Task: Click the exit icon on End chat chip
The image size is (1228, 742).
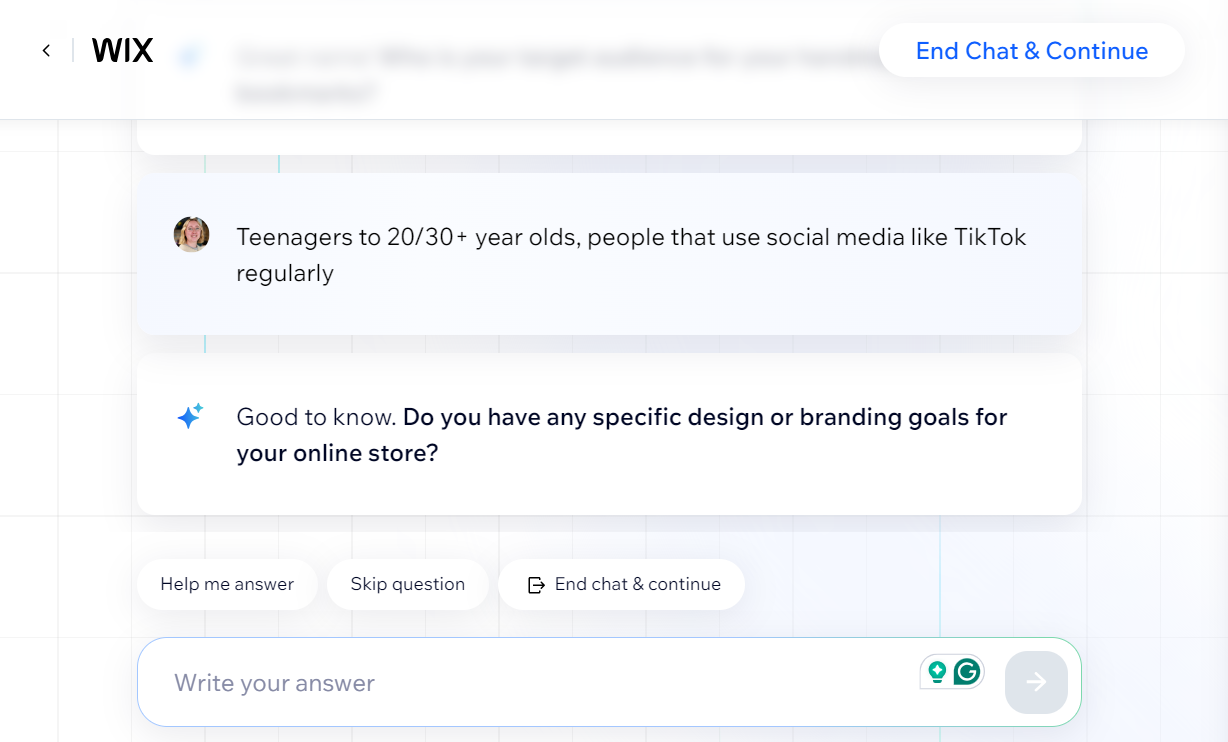Action: [x=536, y=584]
